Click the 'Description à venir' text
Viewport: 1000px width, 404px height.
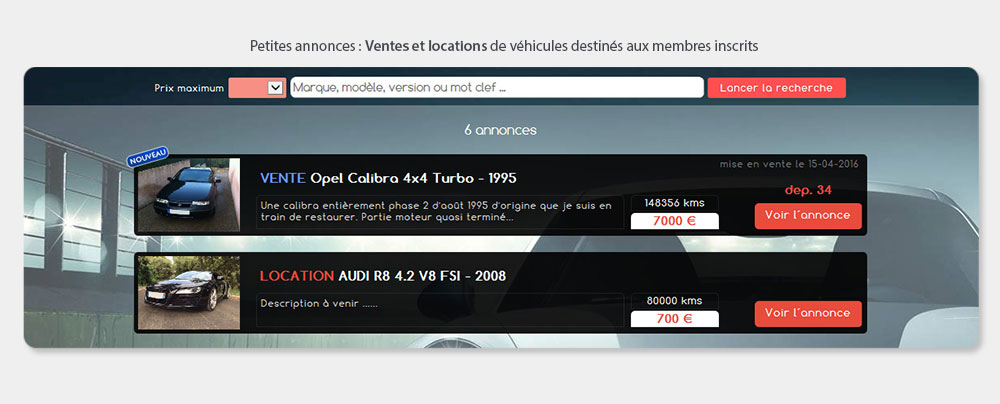click(x=320, y=304)
